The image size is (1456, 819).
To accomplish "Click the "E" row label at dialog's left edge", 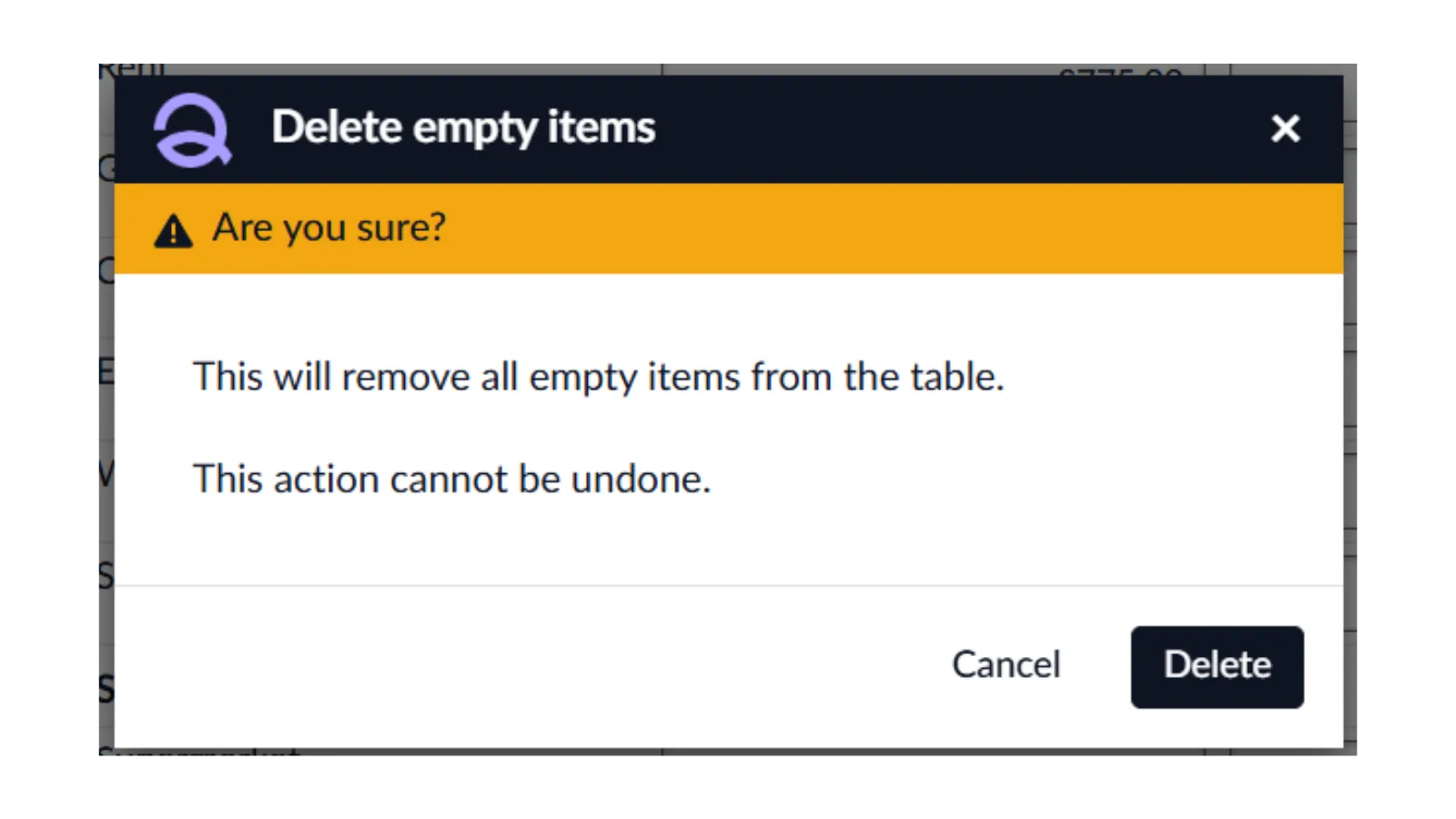I will pyautogui.click(x=104, y=372).
